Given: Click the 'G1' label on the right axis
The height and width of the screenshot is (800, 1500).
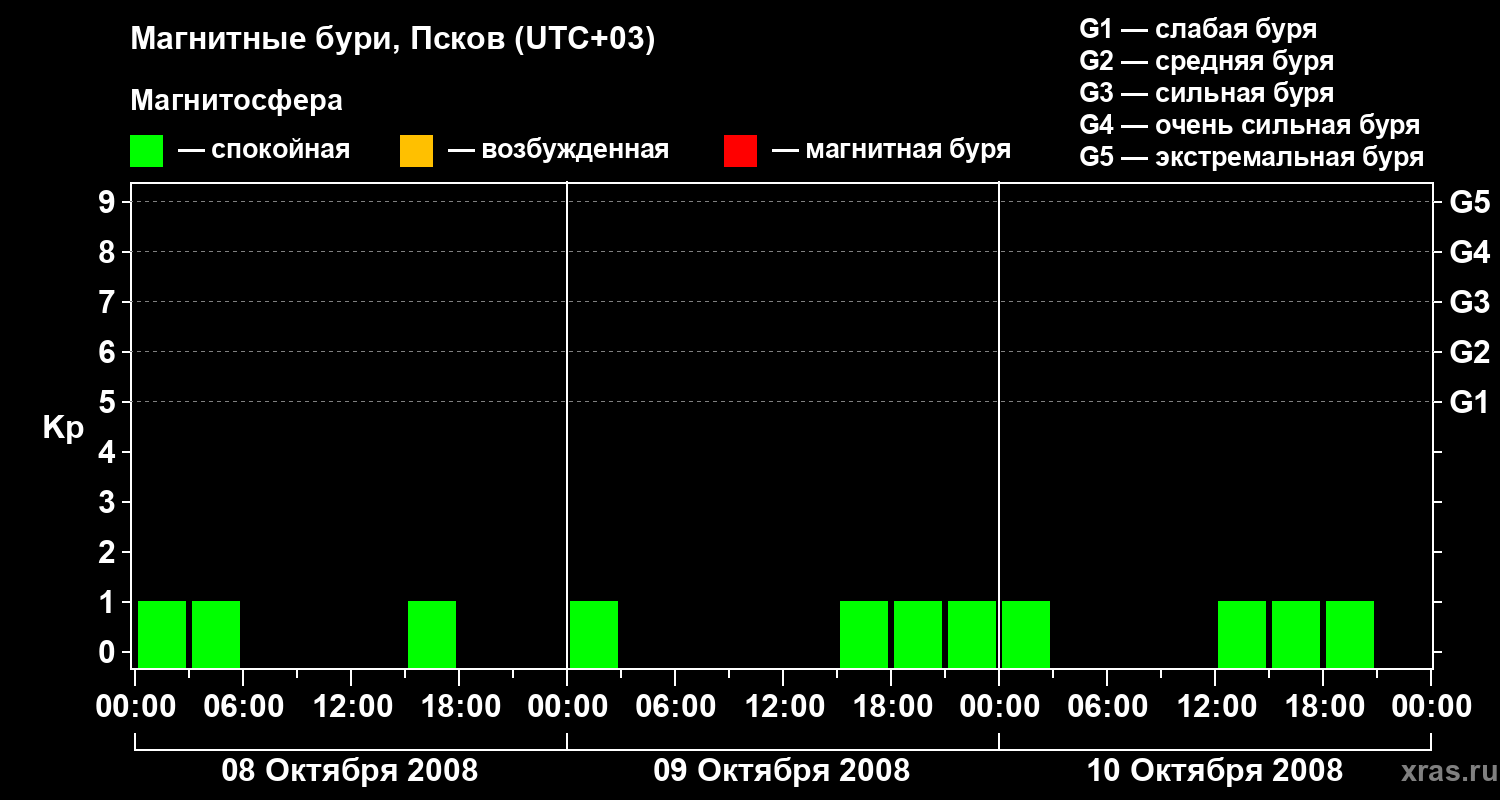Looking at the screenshot, I should click(x=1470, y=402).
